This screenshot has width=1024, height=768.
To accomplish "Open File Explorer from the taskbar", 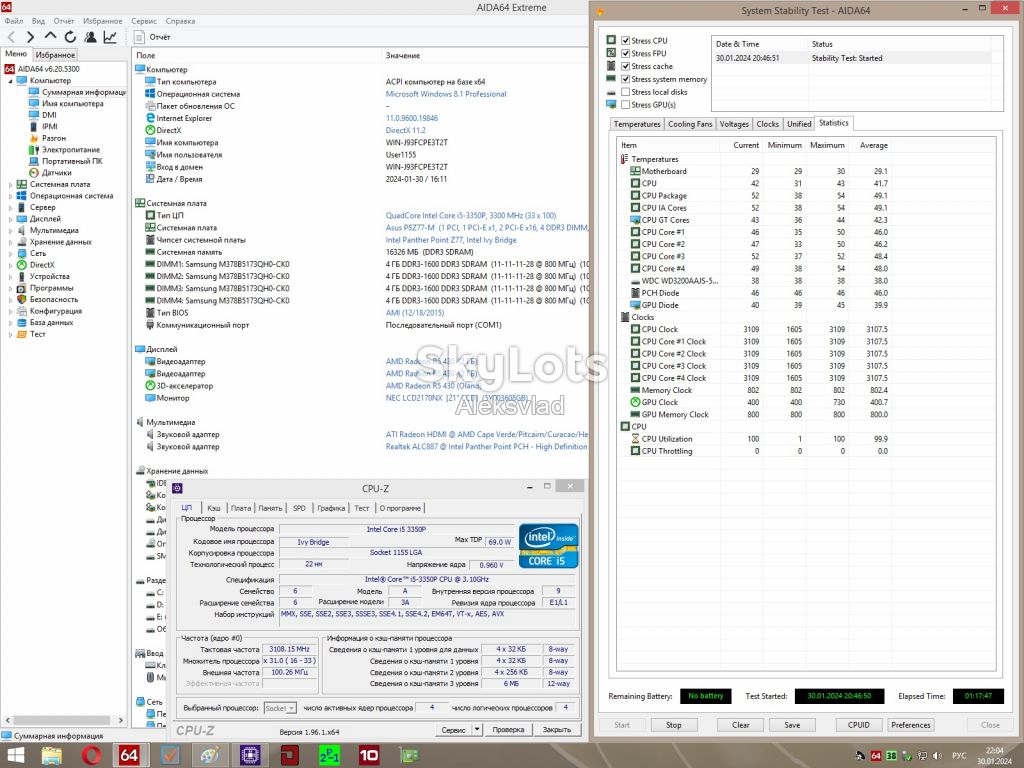I will pyautogui.click(x=52, y=756).
